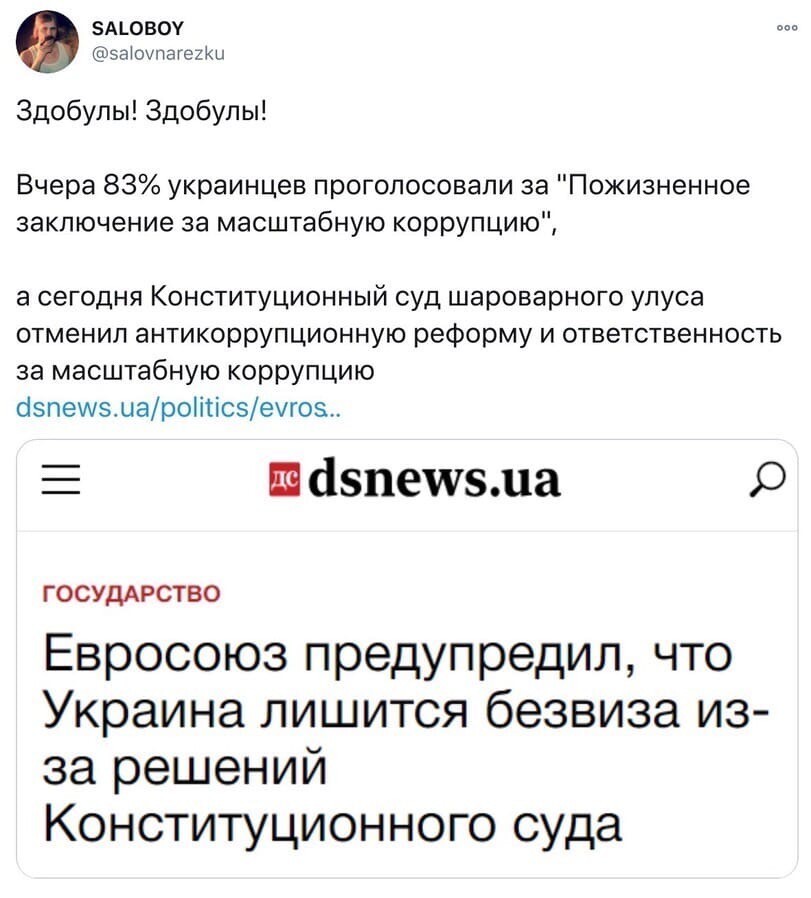Open the tweet's three-dot more options

coord(787,27)
